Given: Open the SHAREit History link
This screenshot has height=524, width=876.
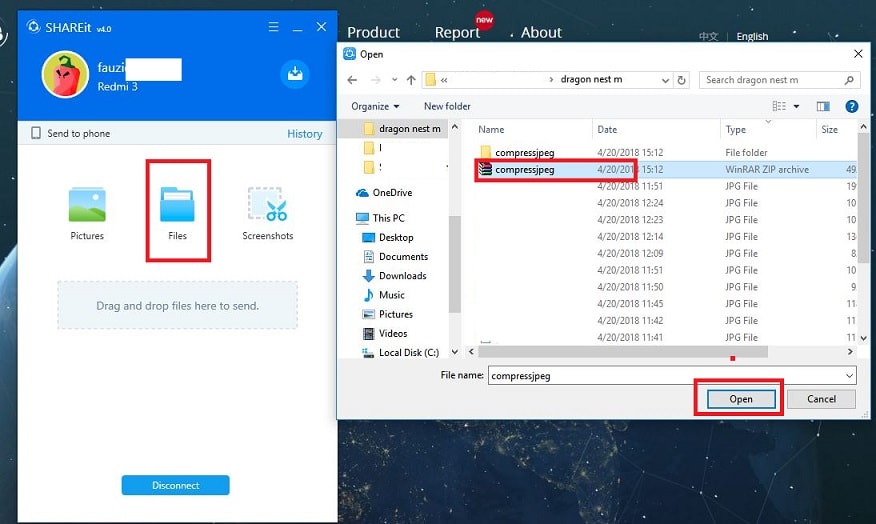Looking at the screenshot, I should coord(304,134).
